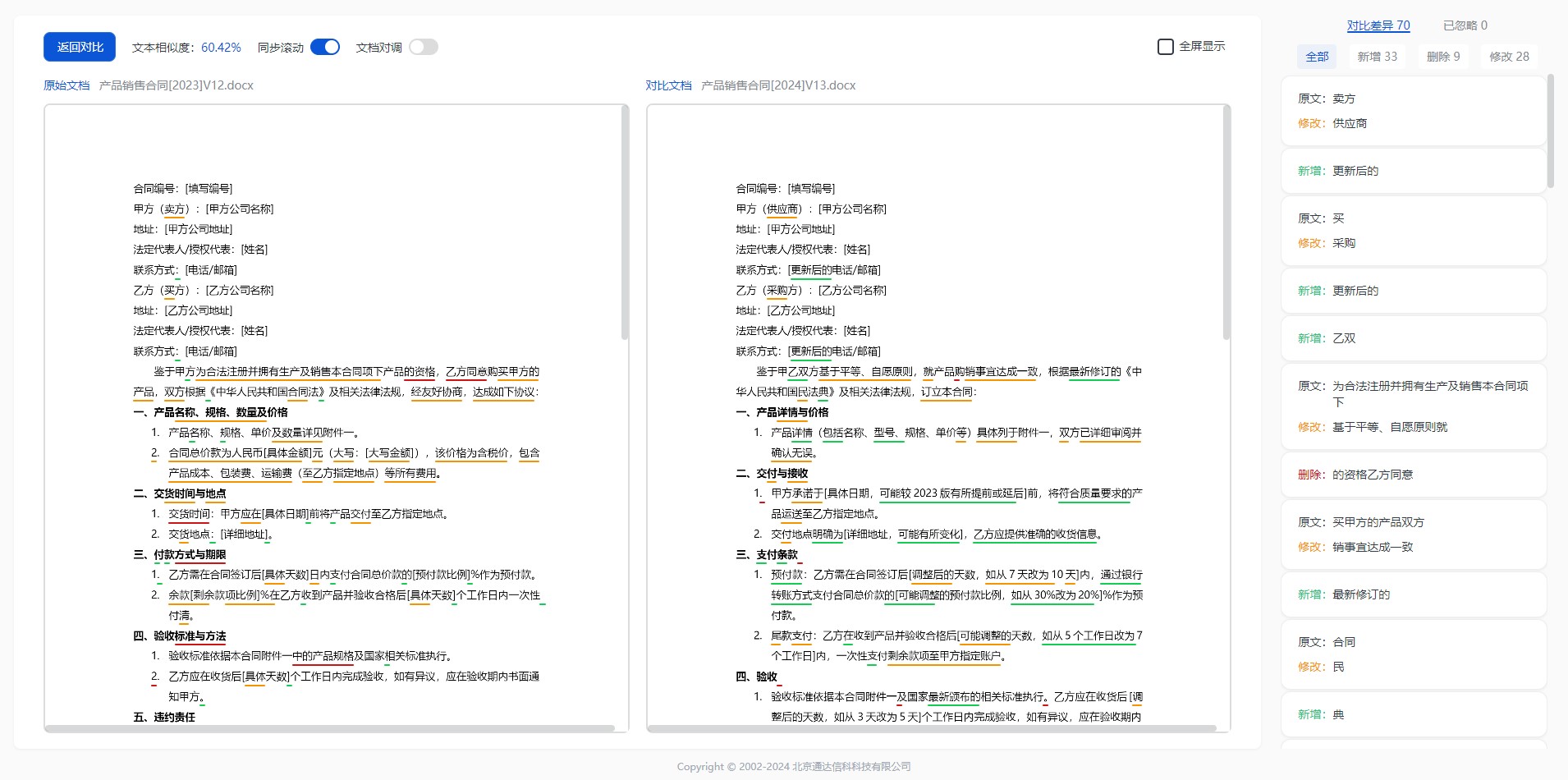Select the compared filename 产品销售合同[2024]V13.docx
This screenshot has width=1568, height=780.
[x=778, y=85]
